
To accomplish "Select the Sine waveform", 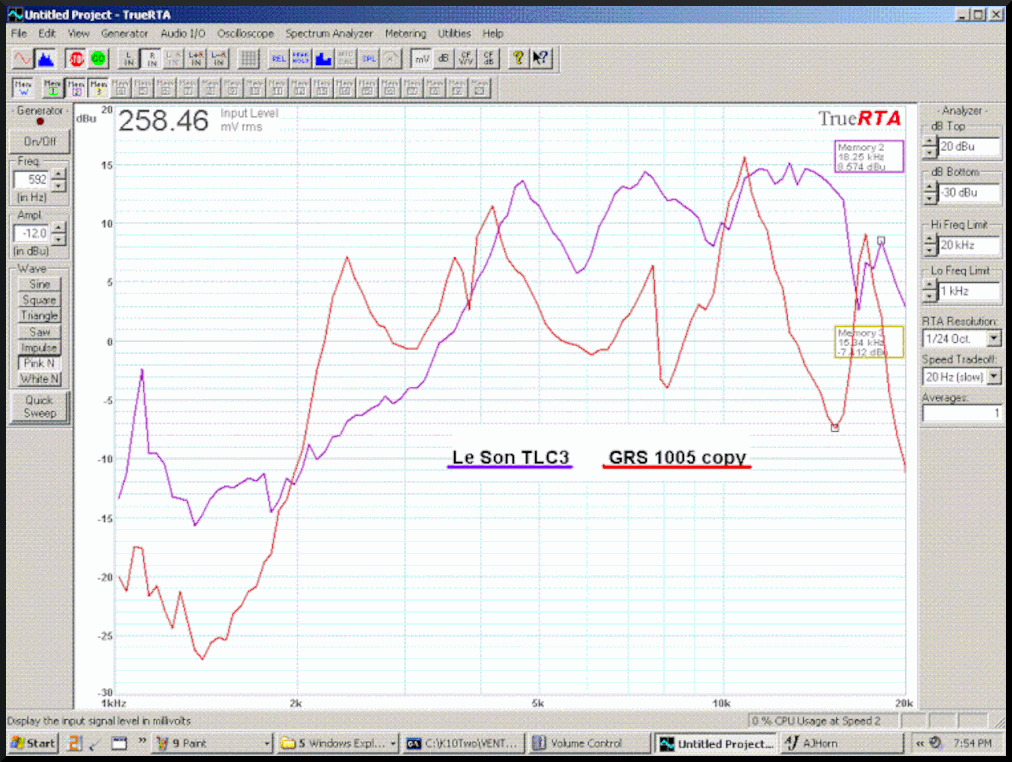I will [x=39, y=285].
